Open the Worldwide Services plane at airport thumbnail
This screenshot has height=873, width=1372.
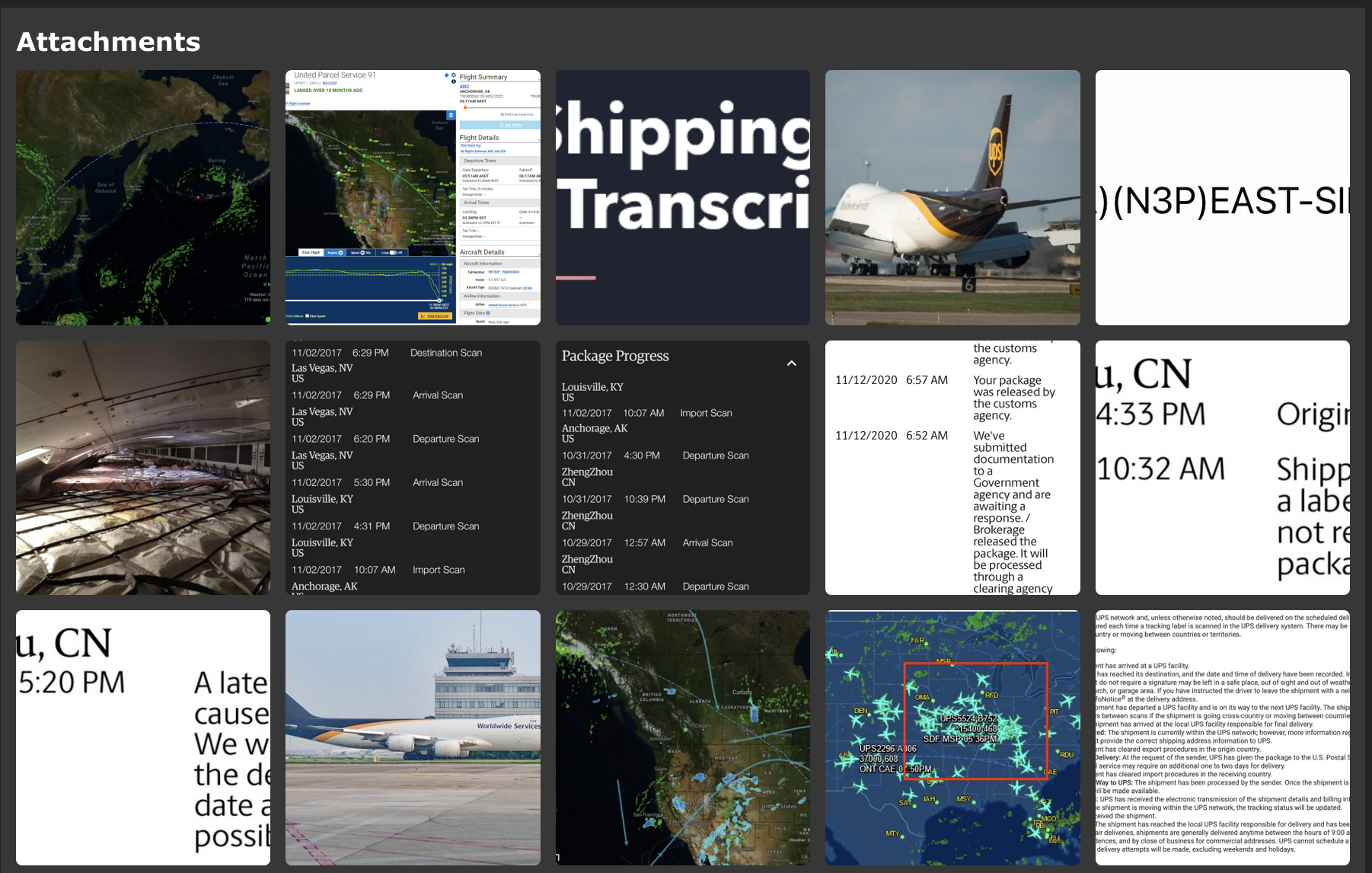[413, 737]
